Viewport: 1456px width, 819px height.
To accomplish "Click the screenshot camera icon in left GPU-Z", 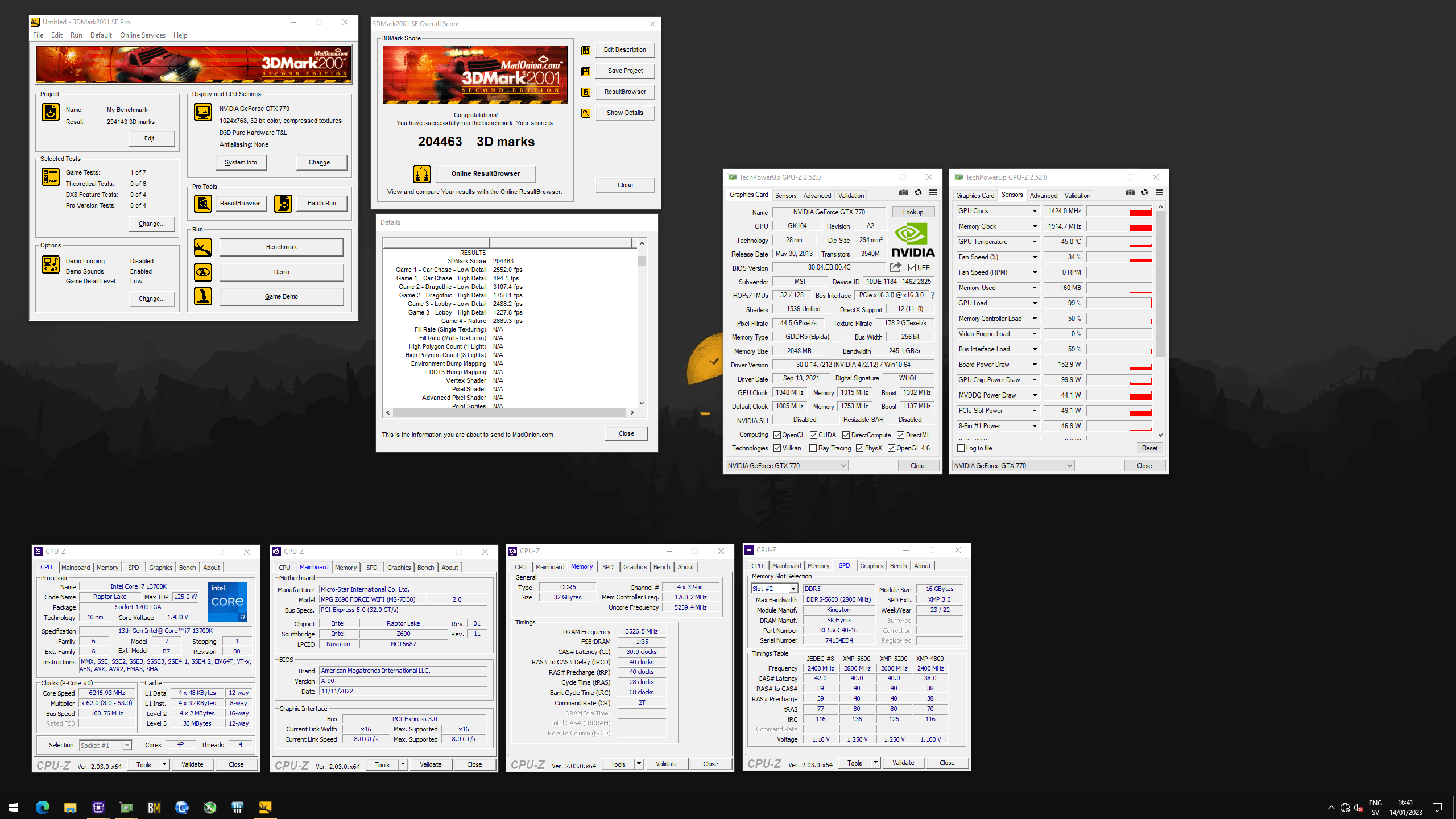I will [x=904, y=193].
